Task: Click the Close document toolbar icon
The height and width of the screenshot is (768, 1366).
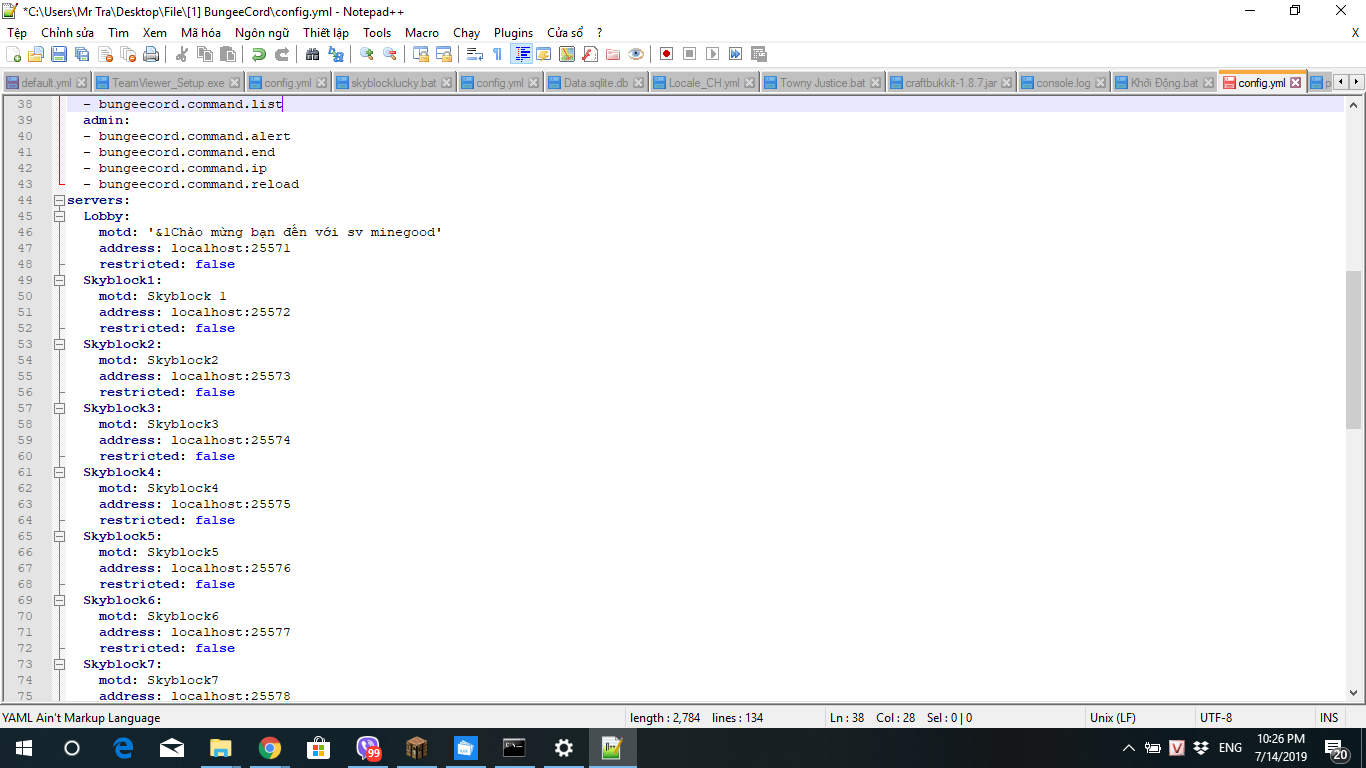Action: (105, 54)
